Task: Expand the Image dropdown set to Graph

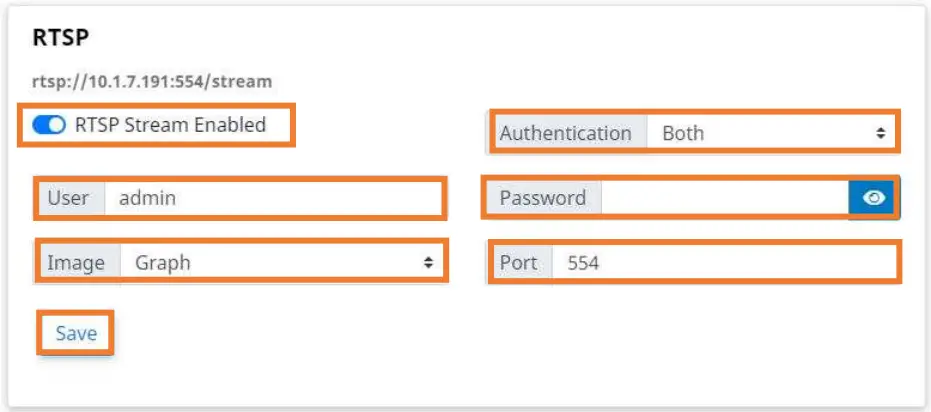Action: tap(281, 263)
